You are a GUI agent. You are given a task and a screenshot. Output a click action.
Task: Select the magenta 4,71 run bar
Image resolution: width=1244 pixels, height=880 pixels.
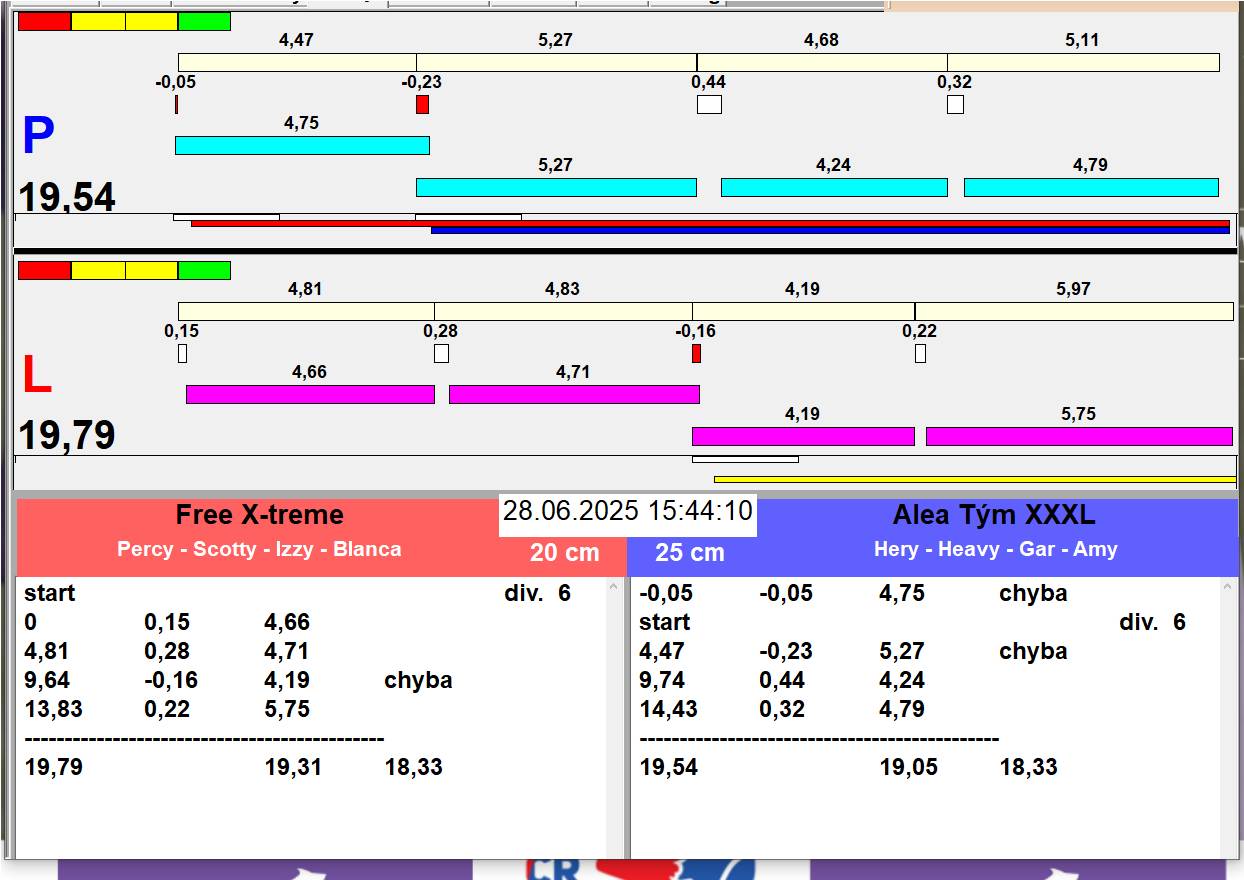(574, 394)
